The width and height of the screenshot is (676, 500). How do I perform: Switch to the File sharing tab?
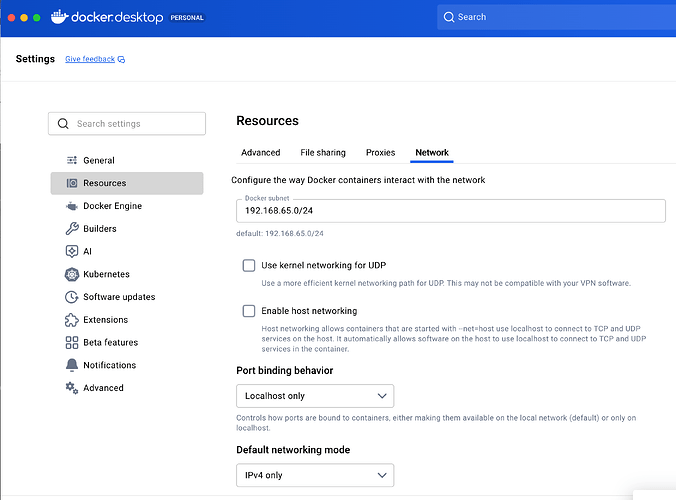pos(323,153)
